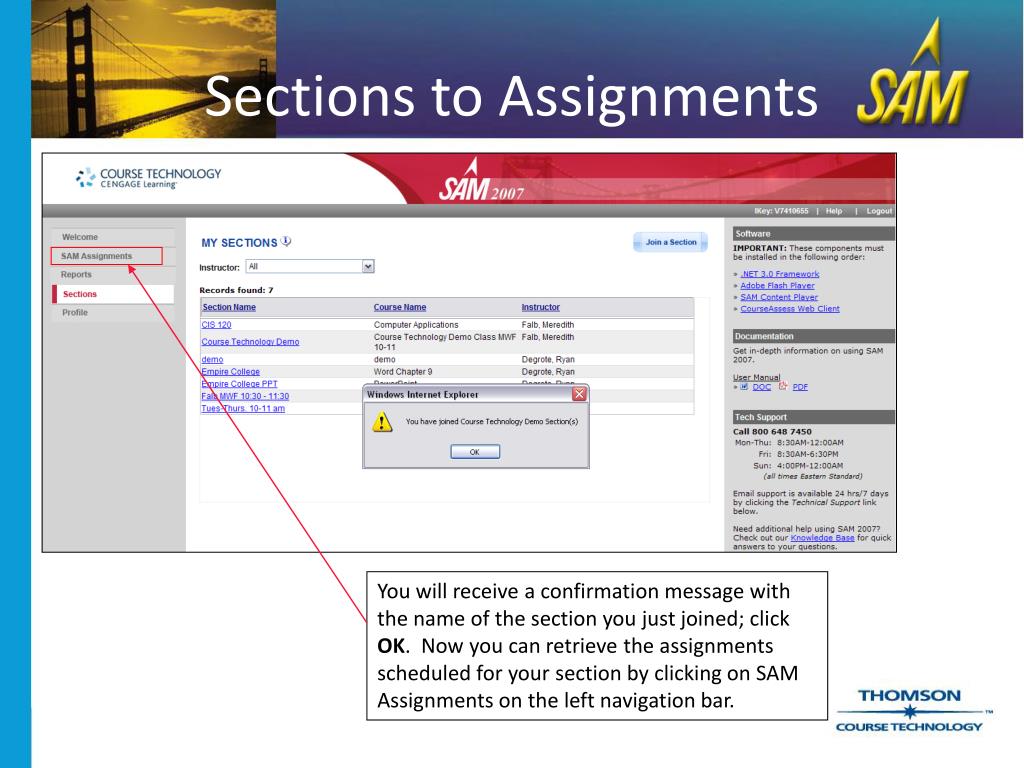This screenshot has width=1024, height=768.
Task: Sort by Section Name column header
Action: click(229, 307)
